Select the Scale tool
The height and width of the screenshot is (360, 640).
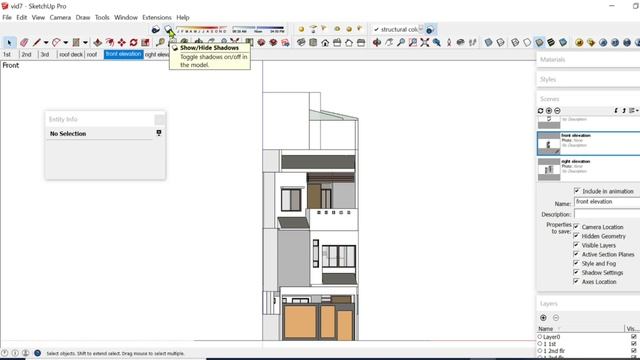[145, 42]
